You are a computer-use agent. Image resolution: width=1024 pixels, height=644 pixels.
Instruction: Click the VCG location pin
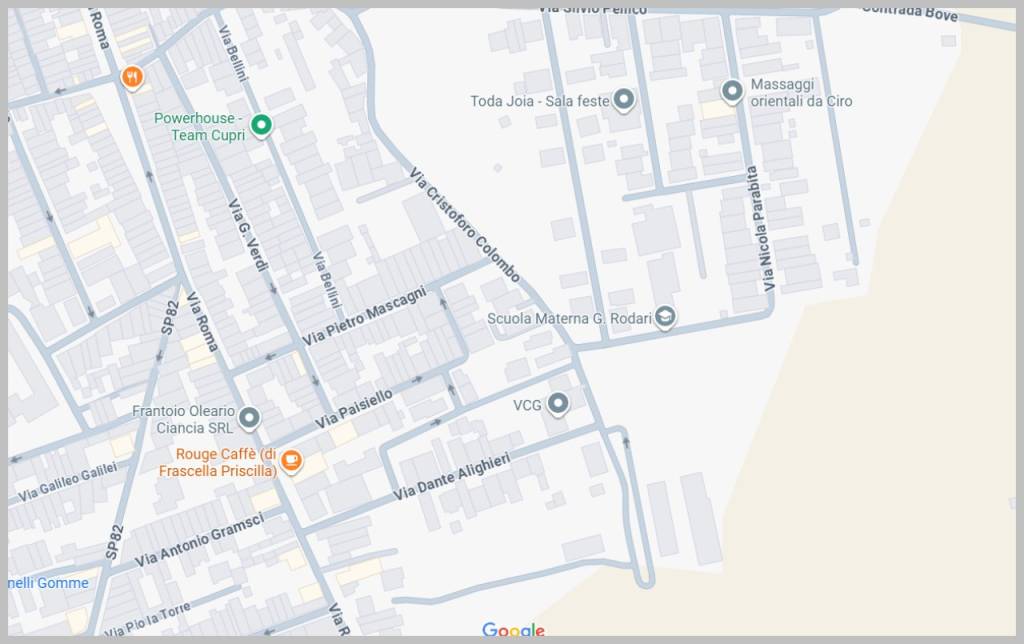click(x=558, y=404)
